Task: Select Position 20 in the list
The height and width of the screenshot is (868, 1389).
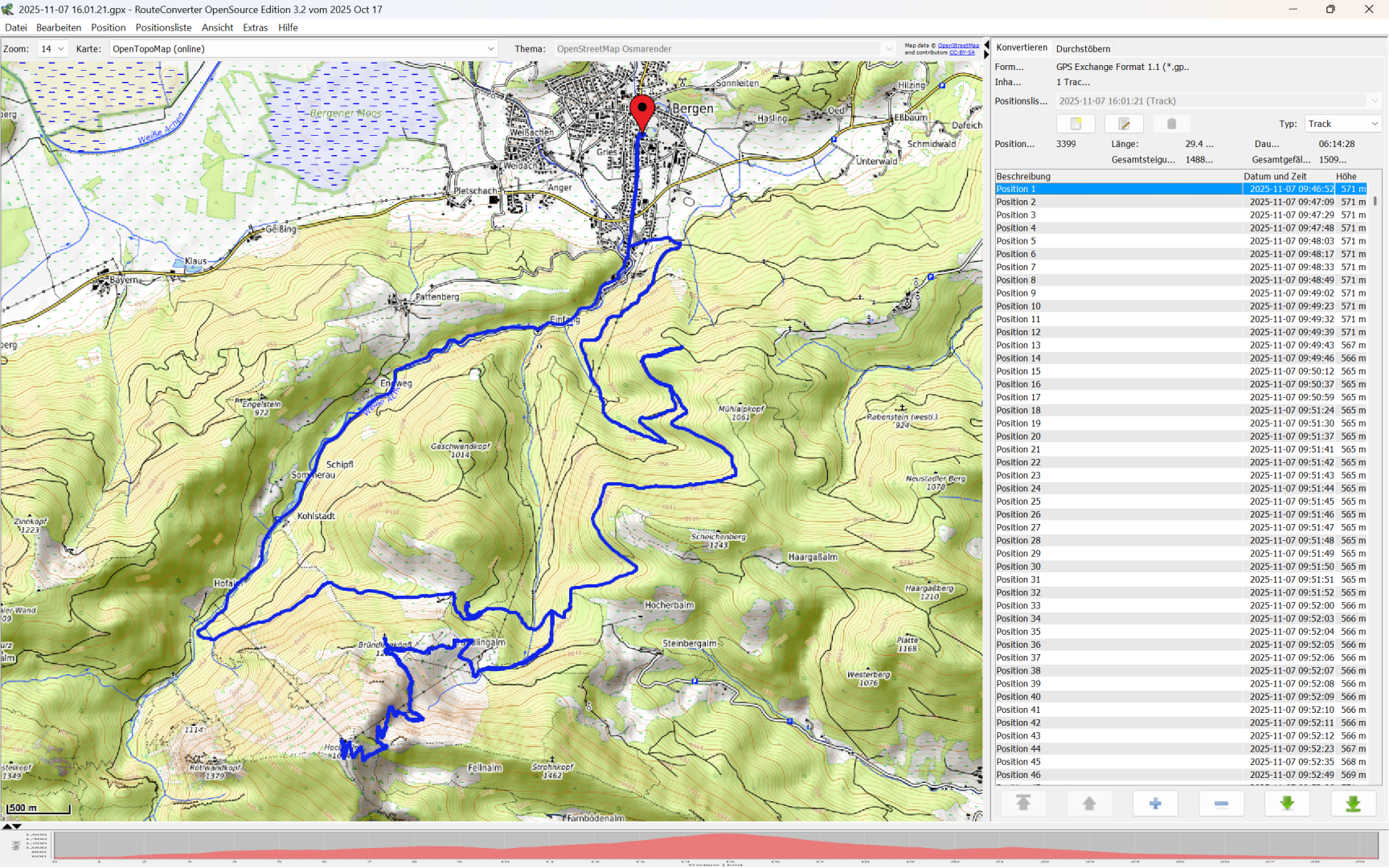Action: (x=1018, y=436)
